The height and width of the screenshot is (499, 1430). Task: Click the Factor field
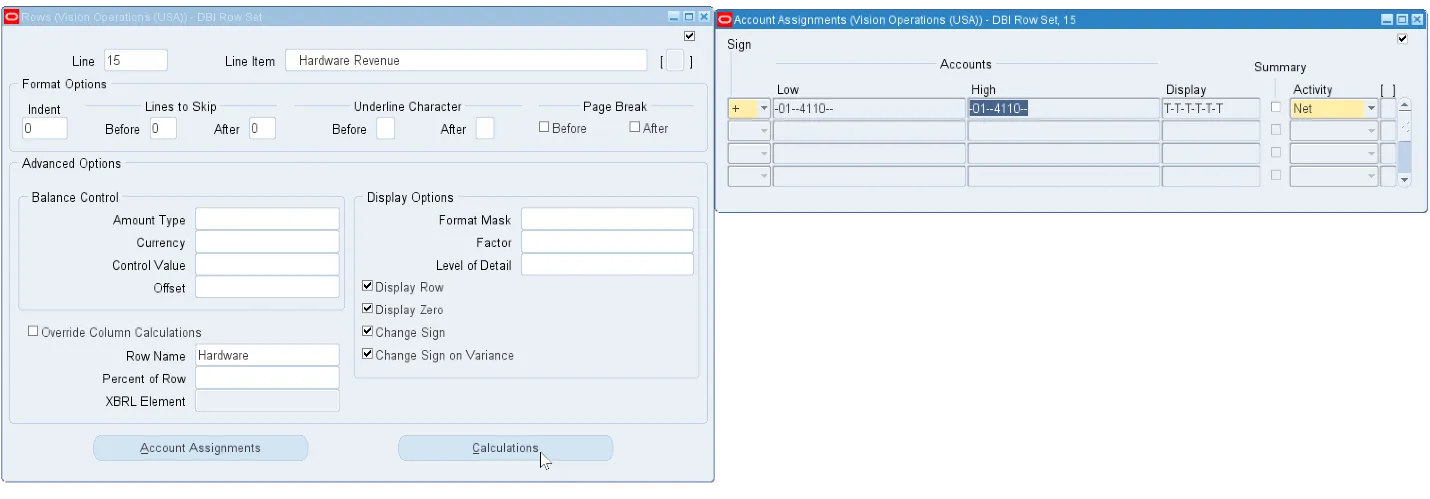click(x=607, y=242)
